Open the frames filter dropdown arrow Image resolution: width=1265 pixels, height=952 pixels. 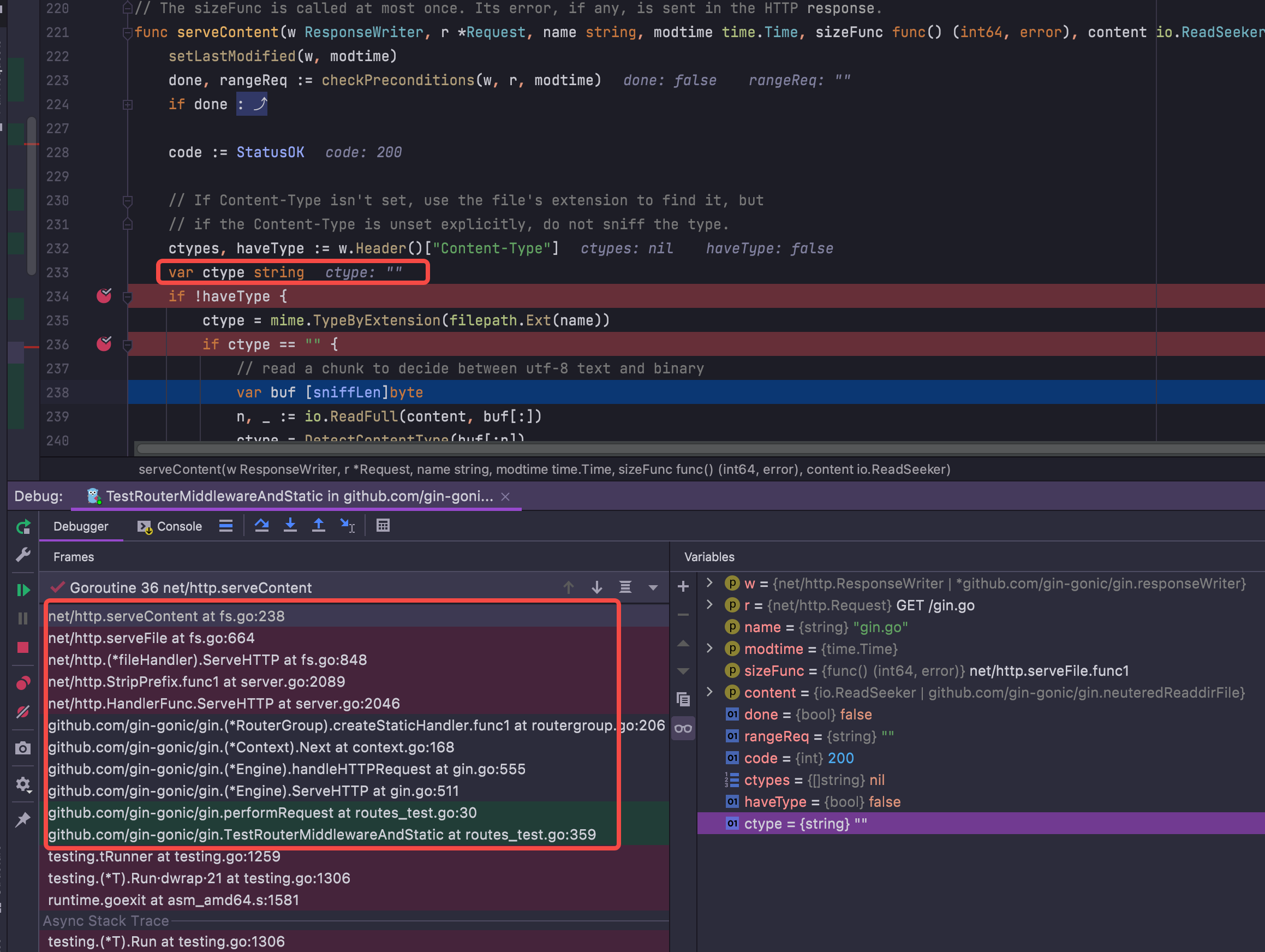tap(652, 587)
